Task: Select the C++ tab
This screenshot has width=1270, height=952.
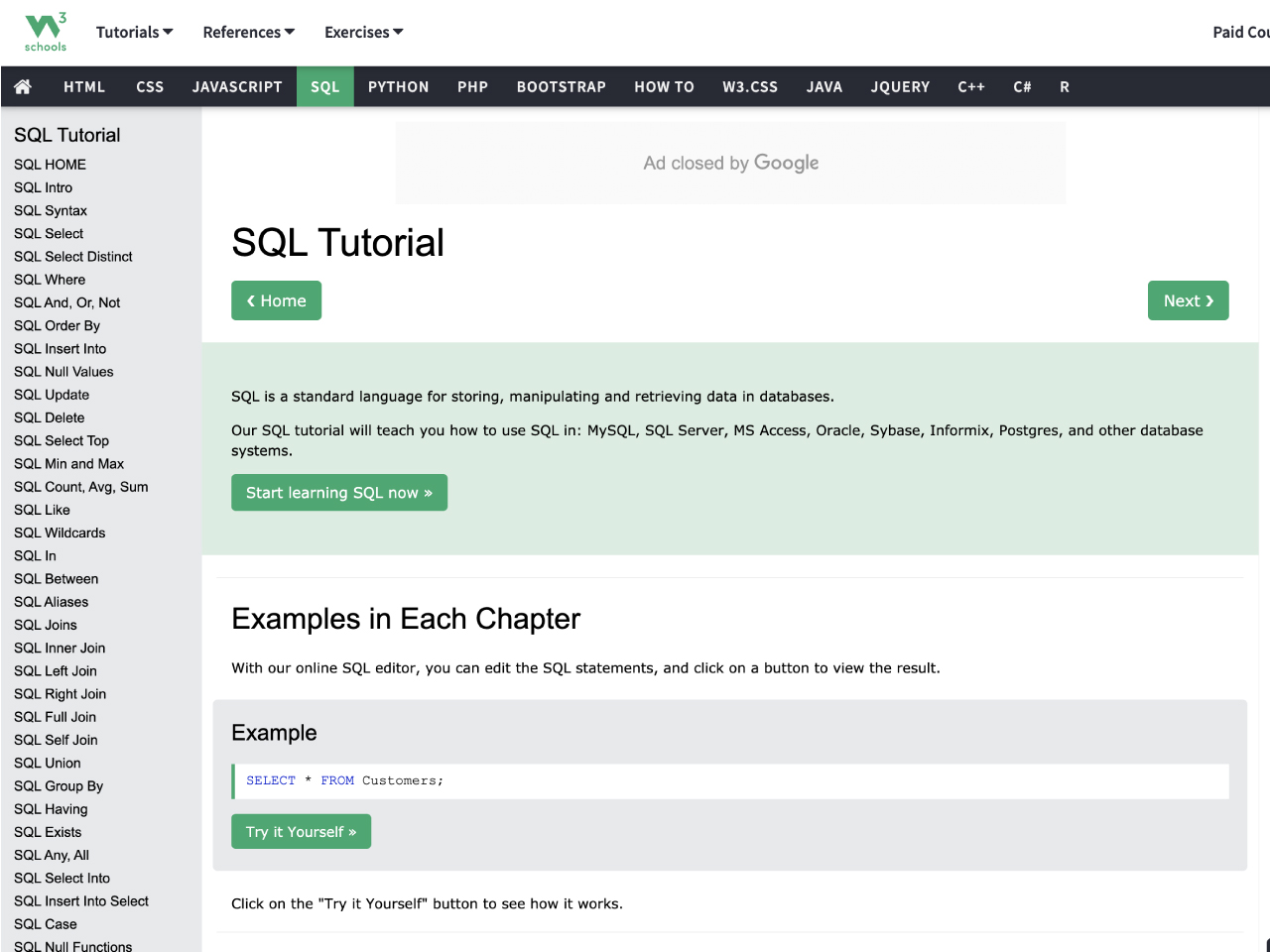Action: pos(971,86)
